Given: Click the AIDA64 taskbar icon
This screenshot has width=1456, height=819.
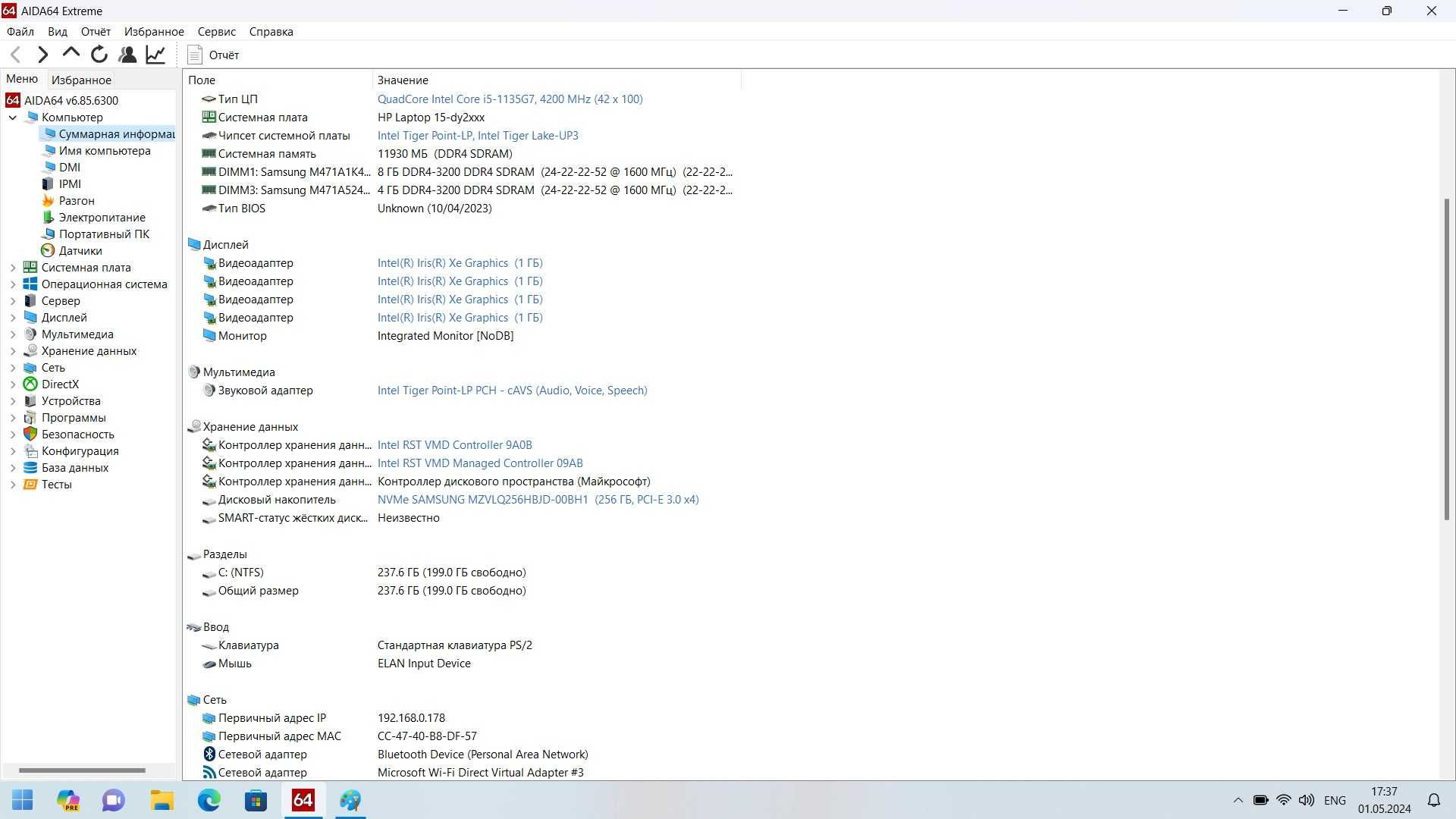Looking at the screenshot, I should [x=303, y=800].
